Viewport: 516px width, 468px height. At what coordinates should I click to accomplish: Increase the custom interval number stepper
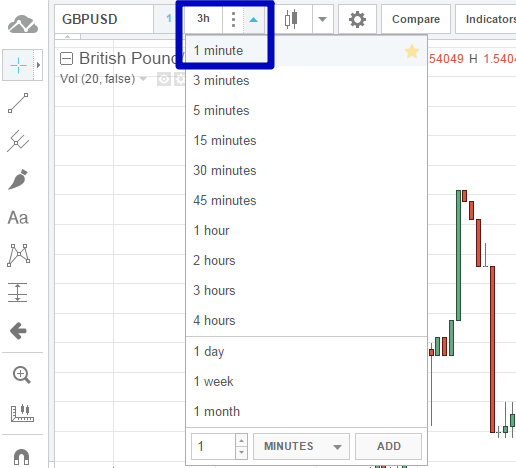[241, 440]
